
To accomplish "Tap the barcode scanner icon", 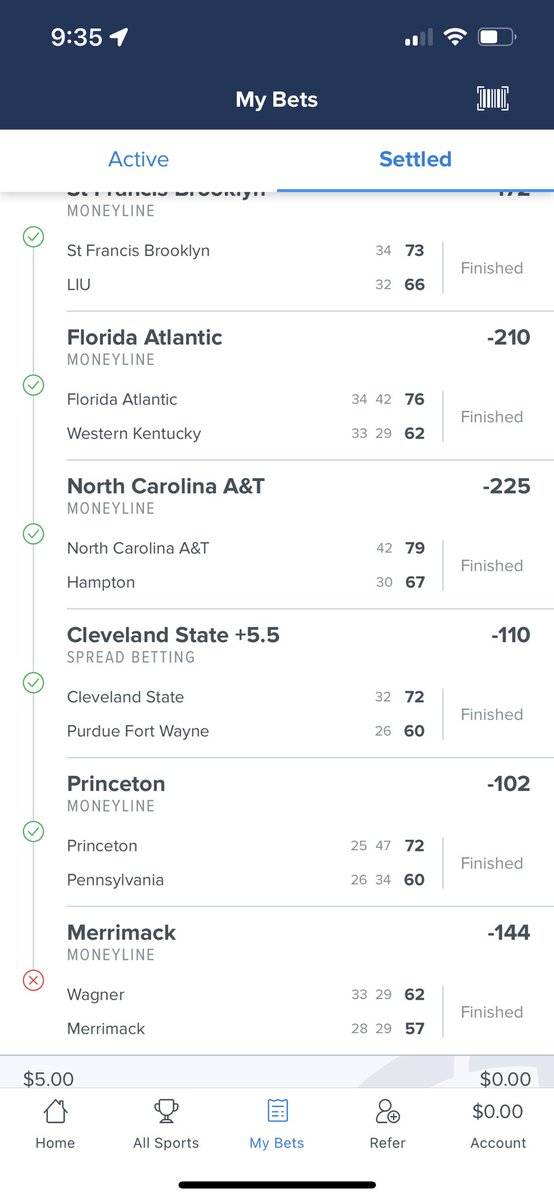I will [x=493, y=98].
